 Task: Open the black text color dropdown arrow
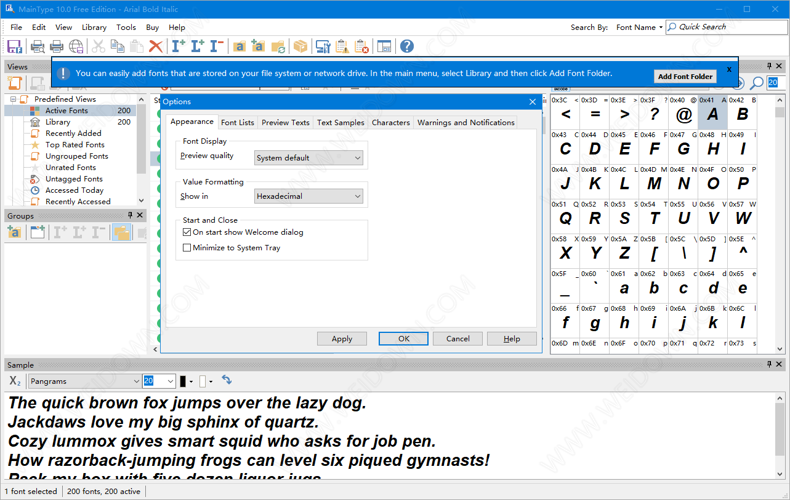click(x=191, y=382)
